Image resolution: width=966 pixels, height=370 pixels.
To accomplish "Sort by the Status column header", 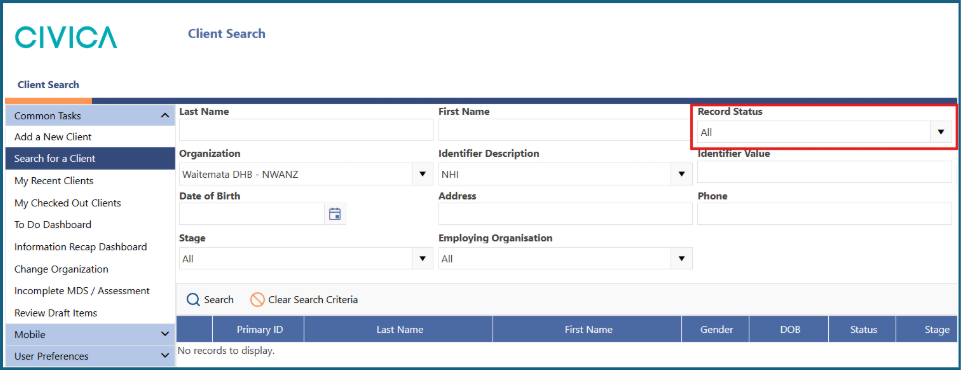I will [x=862, y=329].
